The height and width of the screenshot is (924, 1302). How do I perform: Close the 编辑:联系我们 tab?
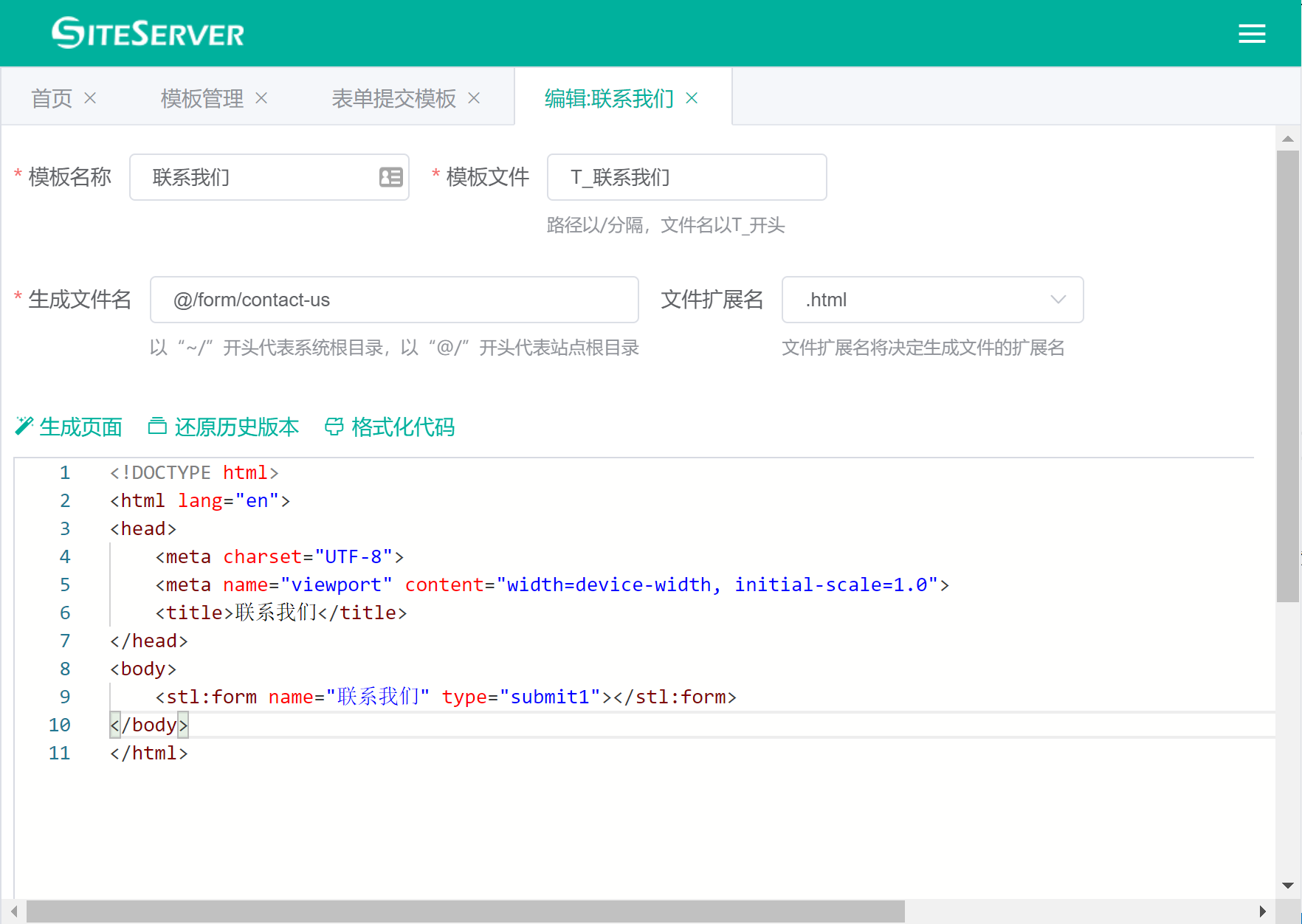692,98
